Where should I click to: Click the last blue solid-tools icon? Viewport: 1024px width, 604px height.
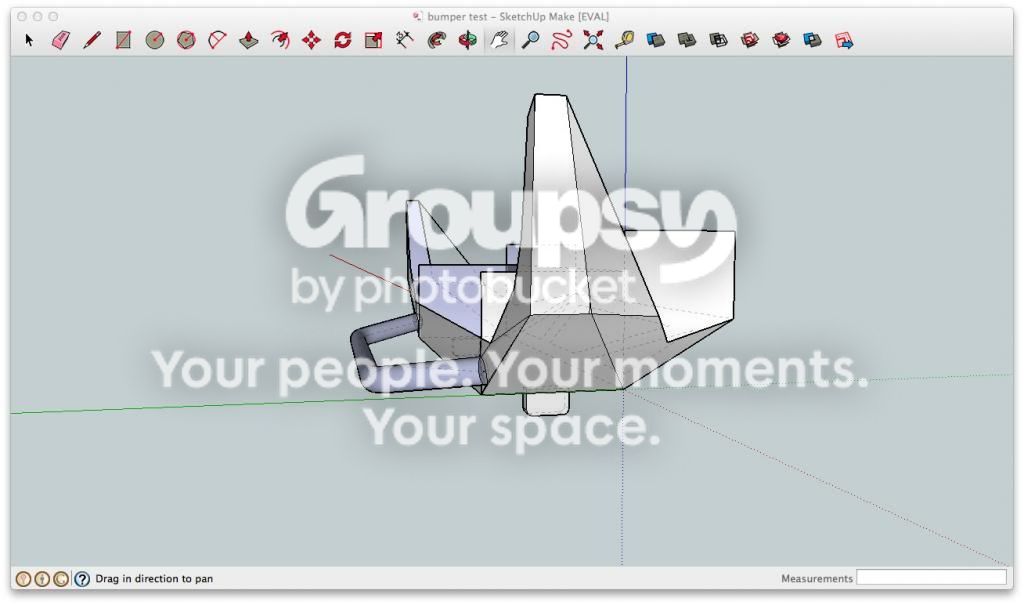(812, 40)
